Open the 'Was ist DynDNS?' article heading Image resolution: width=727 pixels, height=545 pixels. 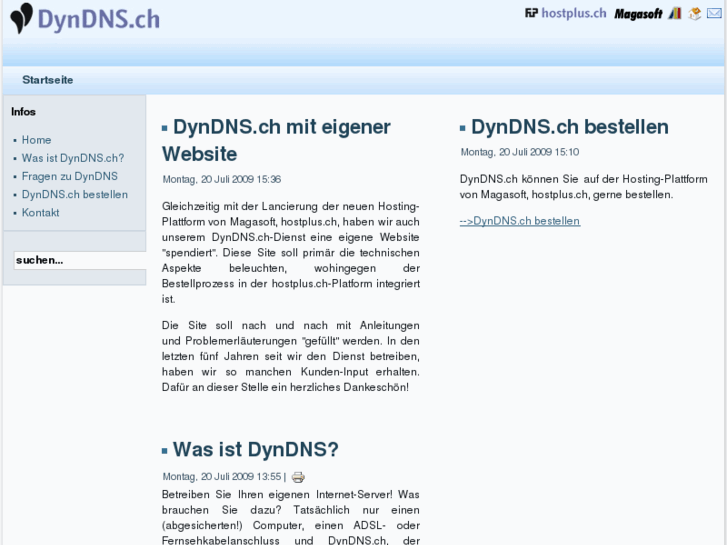coord(255,449)
